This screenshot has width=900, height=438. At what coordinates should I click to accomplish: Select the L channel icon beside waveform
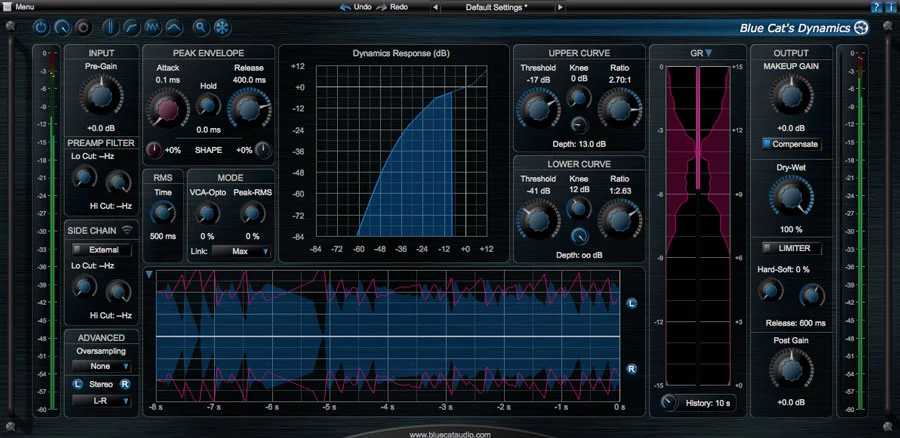pos(631,303)
